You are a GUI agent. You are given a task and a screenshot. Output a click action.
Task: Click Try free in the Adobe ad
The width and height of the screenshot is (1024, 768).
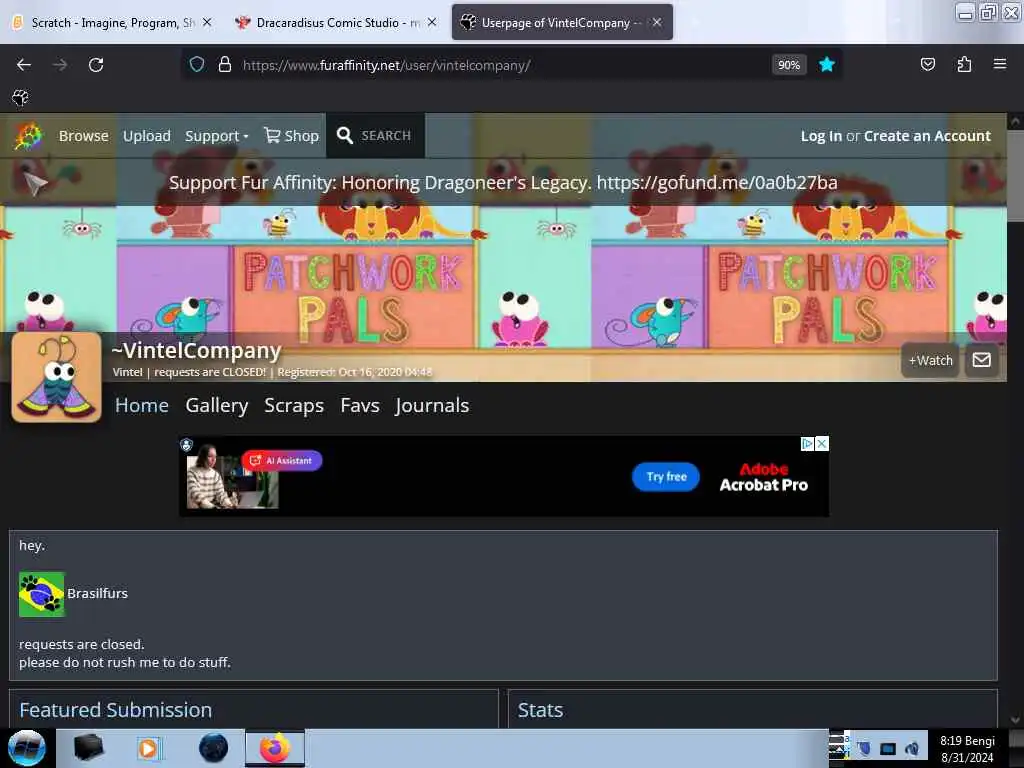coord(666,477)
